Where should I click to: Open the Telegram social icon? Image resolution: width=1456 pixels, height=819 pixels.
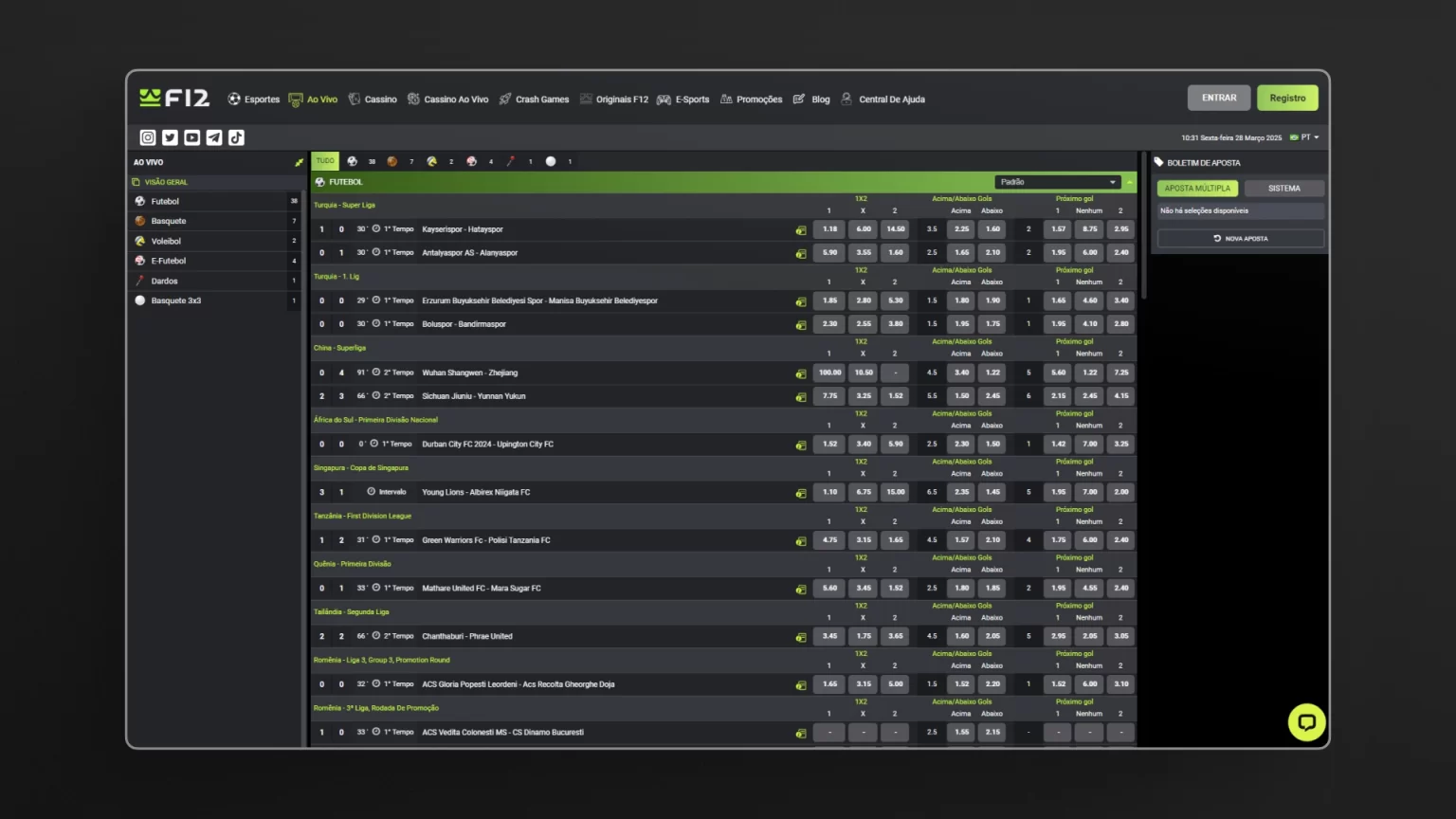[x=214, y=137]
